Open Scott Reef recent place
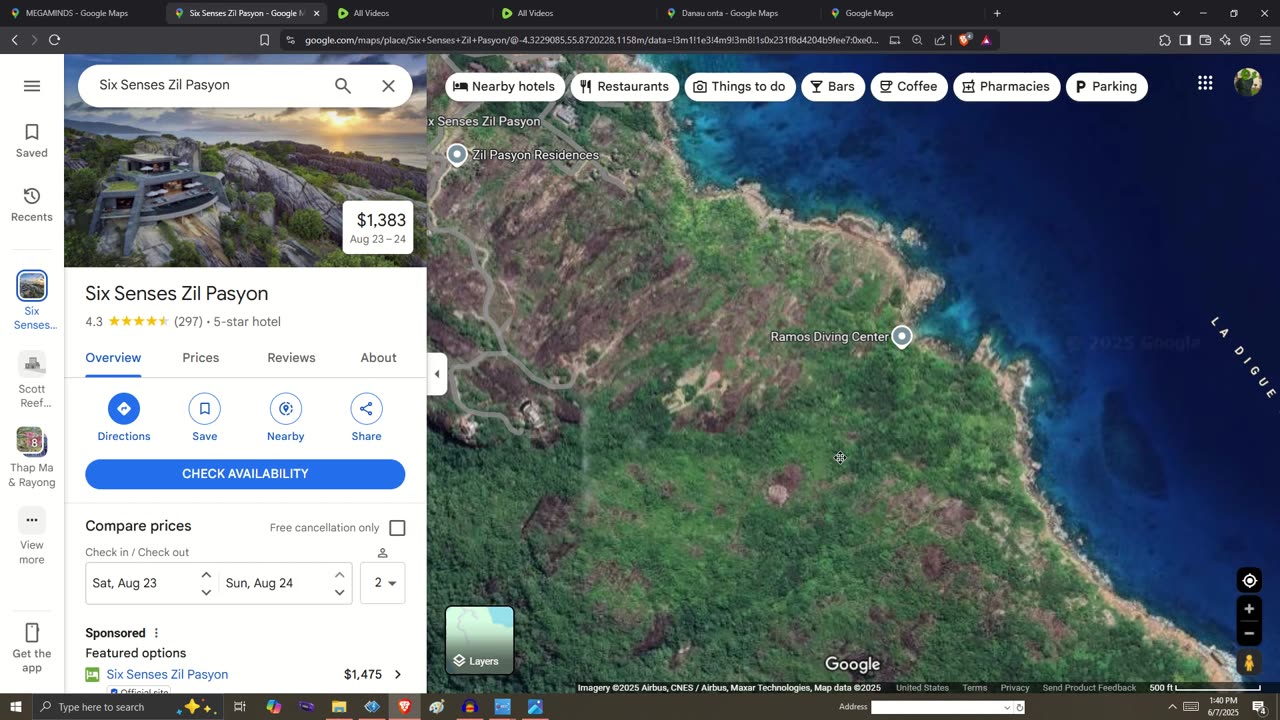The image size is (1280, 720). pos(32,380)
